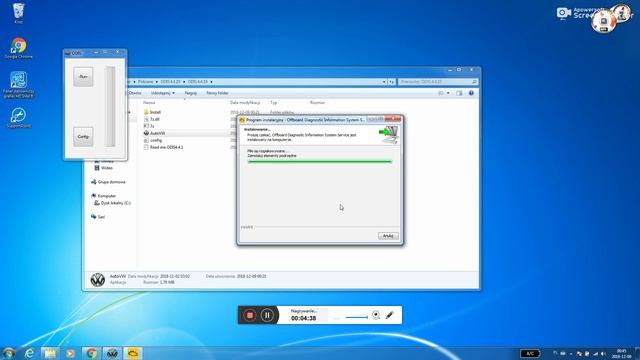Click the Nazwa column header

(x=149, y=102)
